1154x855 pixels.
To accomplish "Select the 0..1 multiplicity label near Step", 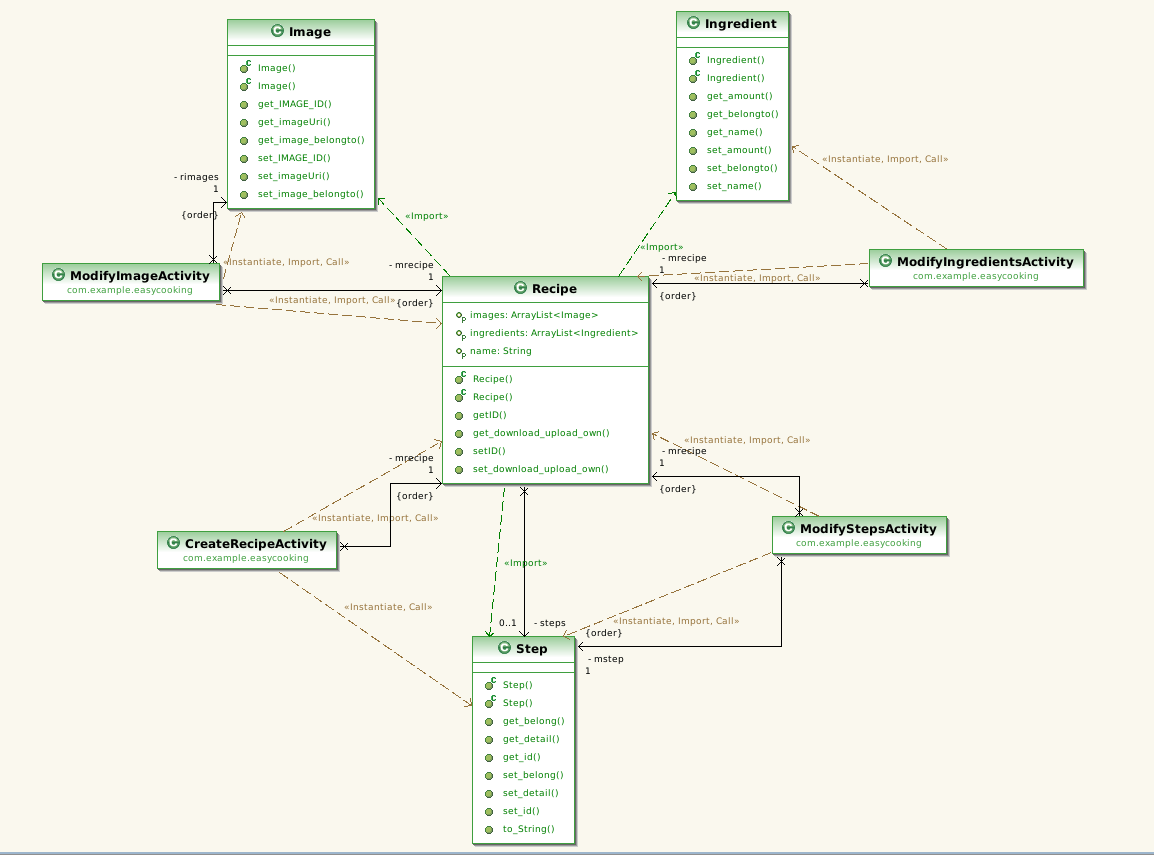I will [508, 622].
